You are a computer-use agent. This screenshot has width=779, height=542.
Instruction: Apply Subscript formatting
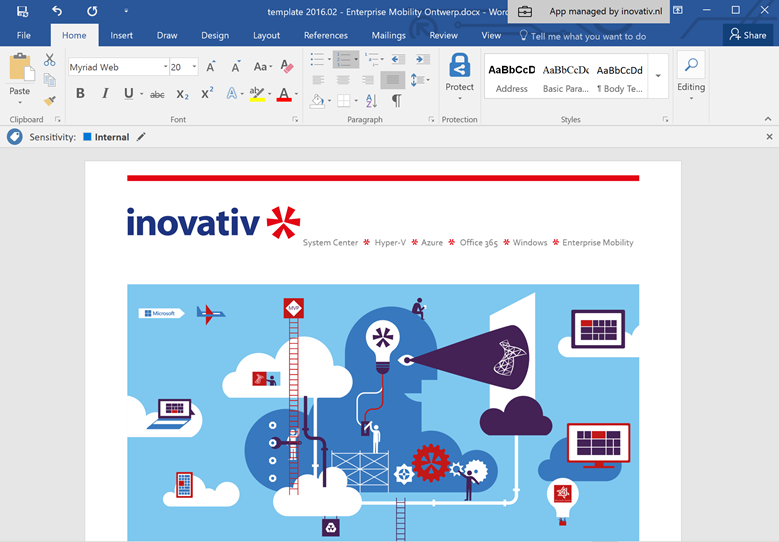(x=182, y=94)
